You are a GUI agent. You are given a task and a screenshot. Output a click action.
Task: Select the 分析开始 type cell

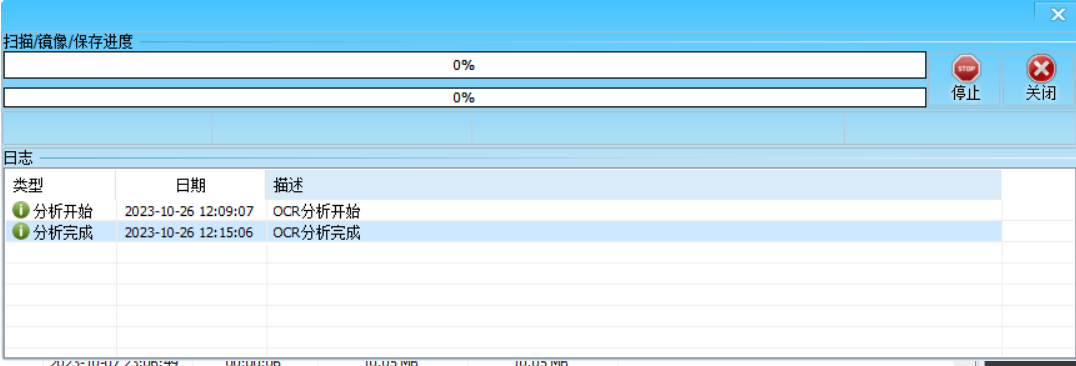(61, 211)
